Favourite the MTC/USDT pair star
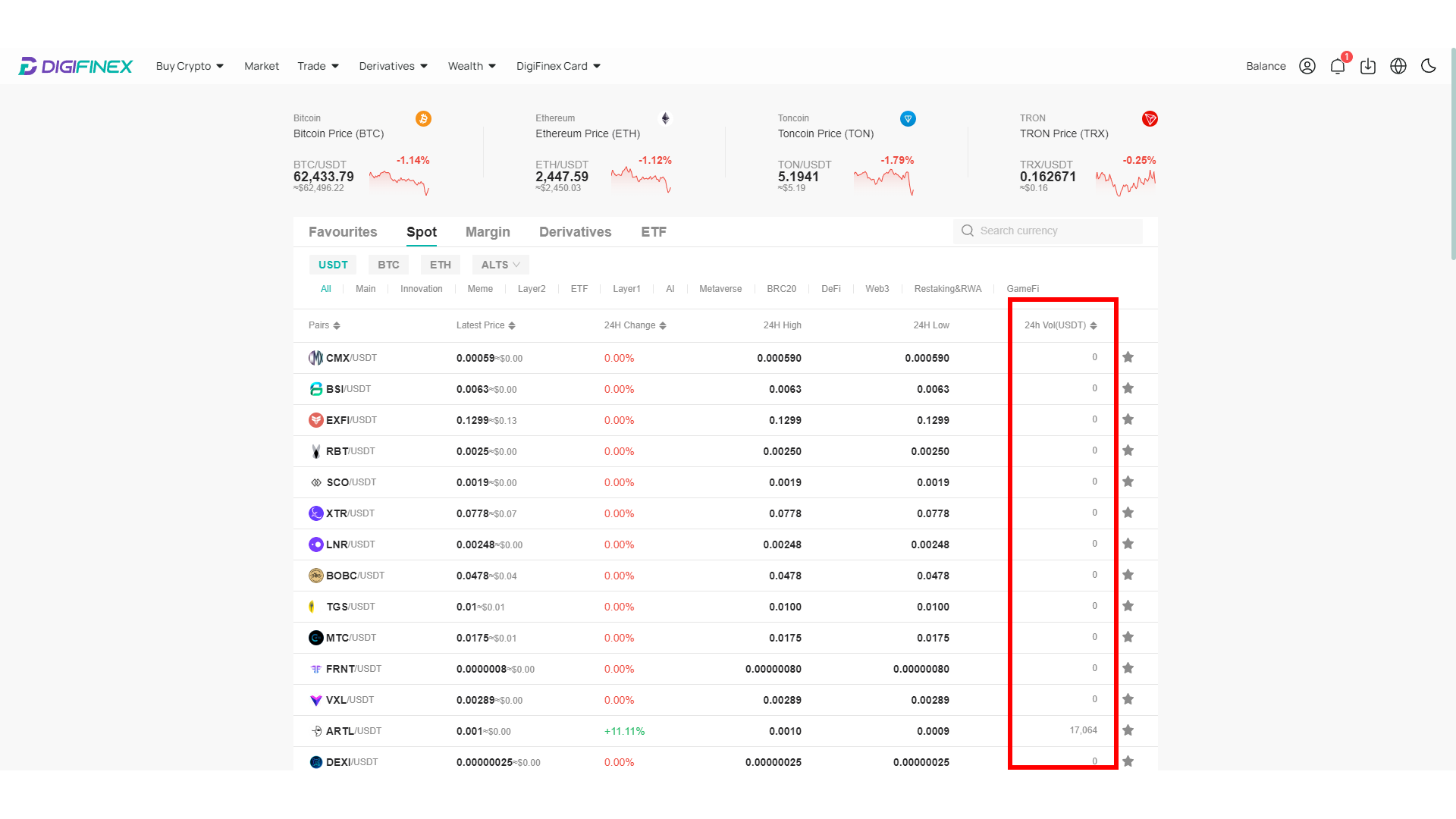Viewport: 1456px width, 819px height. tap(1128, 637)
